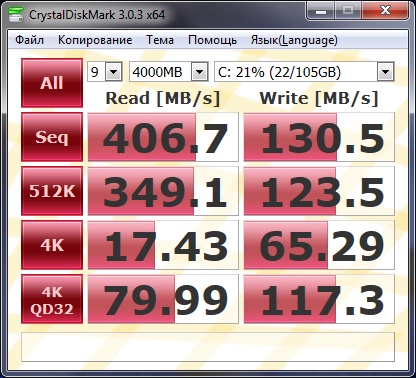Image resolution: width=416 pixels, height=378 pixels.
Task: Select 512K read result 349.1
Action: (163, 191)
